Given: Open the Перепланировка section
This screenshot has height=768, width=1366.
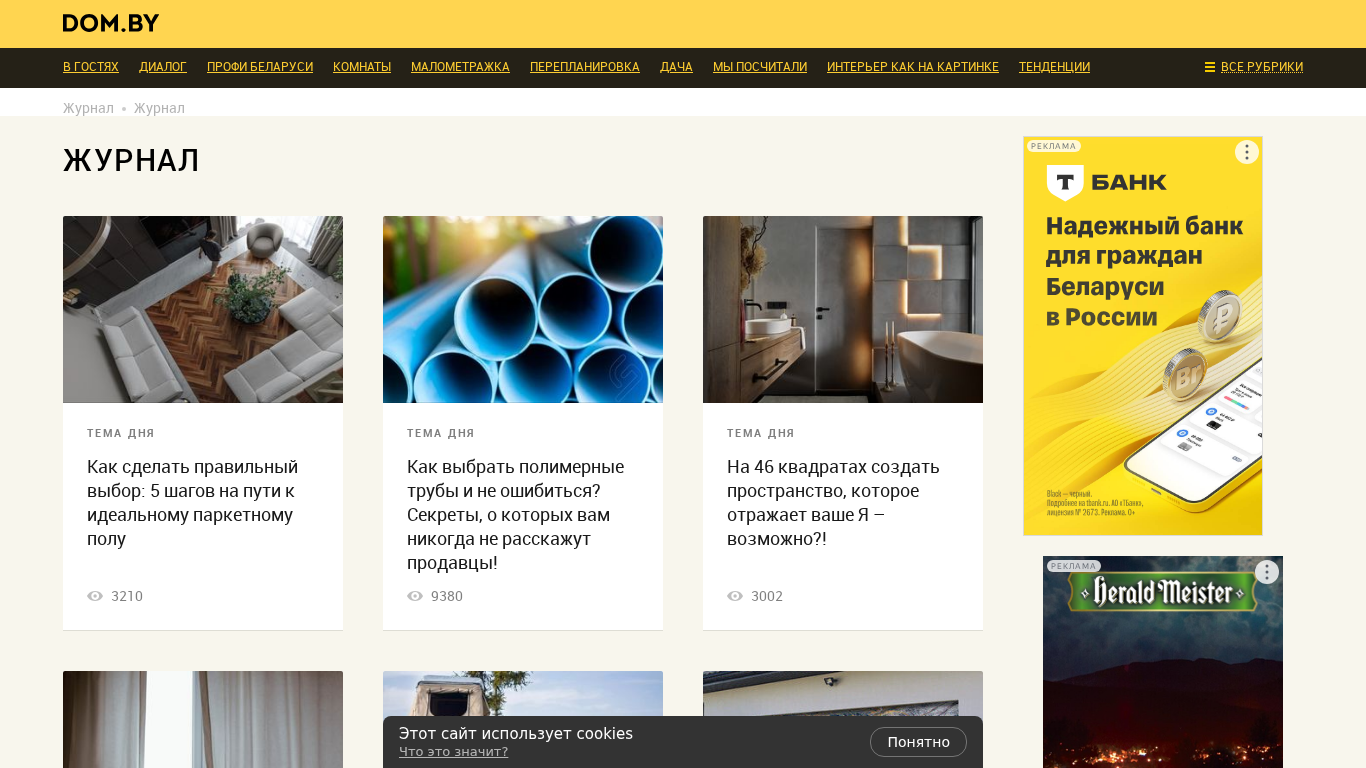Looking at the screenshot, I should click(585, 67).
